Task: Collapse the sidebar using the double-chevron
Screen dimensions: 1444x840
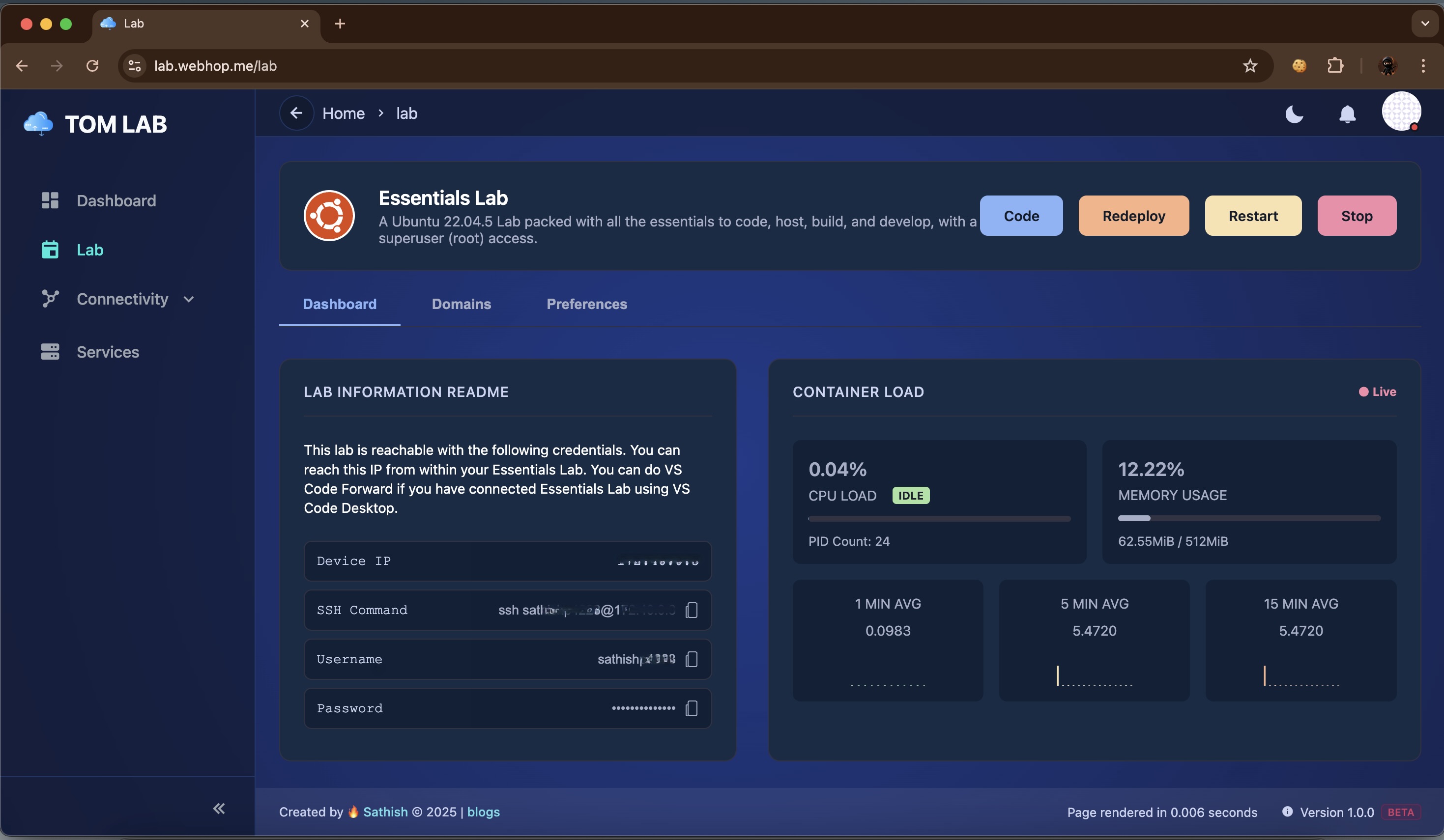Action: pyautogui.click(x=218, y=808)
